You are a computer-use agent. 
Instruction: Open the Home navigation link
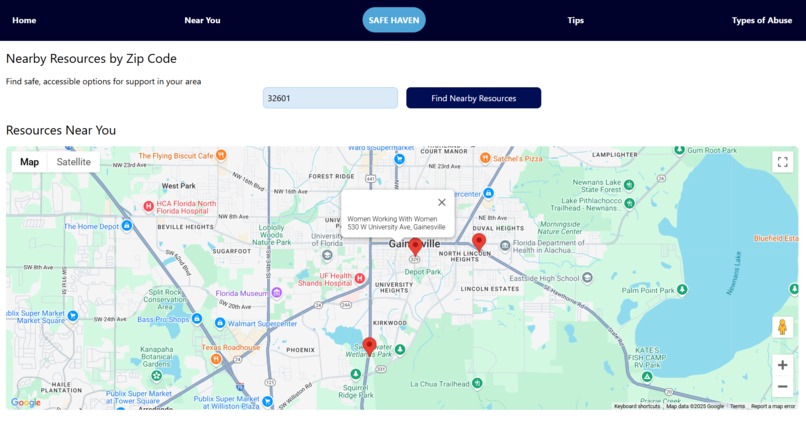(x=24, y=21)
